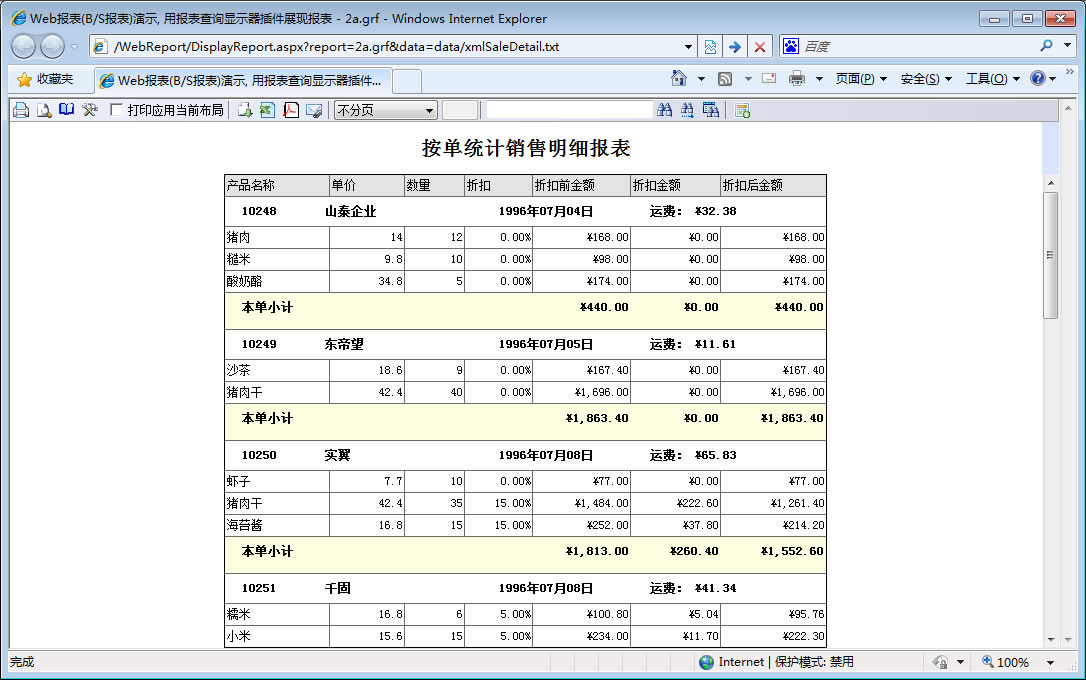Click the red X stop loading icon
1086x680 pixels.
coord(760,47)
